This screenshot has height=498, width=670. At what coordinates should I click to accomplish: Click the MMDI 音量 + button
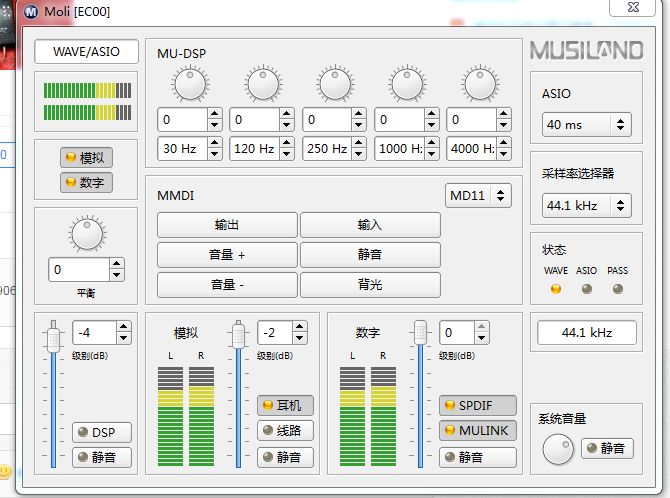click(227, 255)
